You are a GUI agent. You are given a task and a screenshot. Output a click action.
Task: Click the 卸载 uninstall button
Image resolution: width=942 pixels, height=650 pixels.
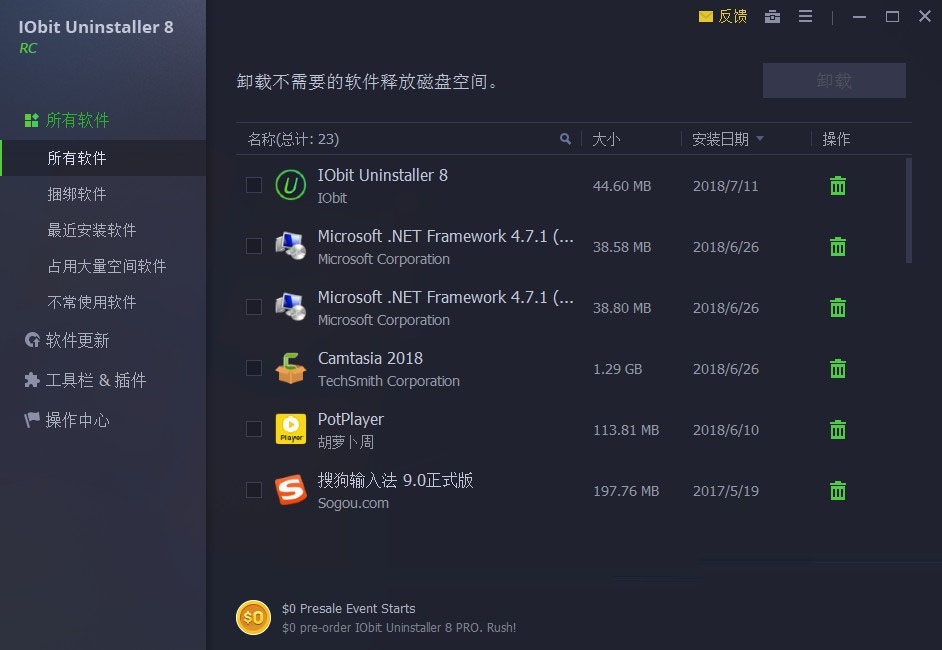(834, 80)
